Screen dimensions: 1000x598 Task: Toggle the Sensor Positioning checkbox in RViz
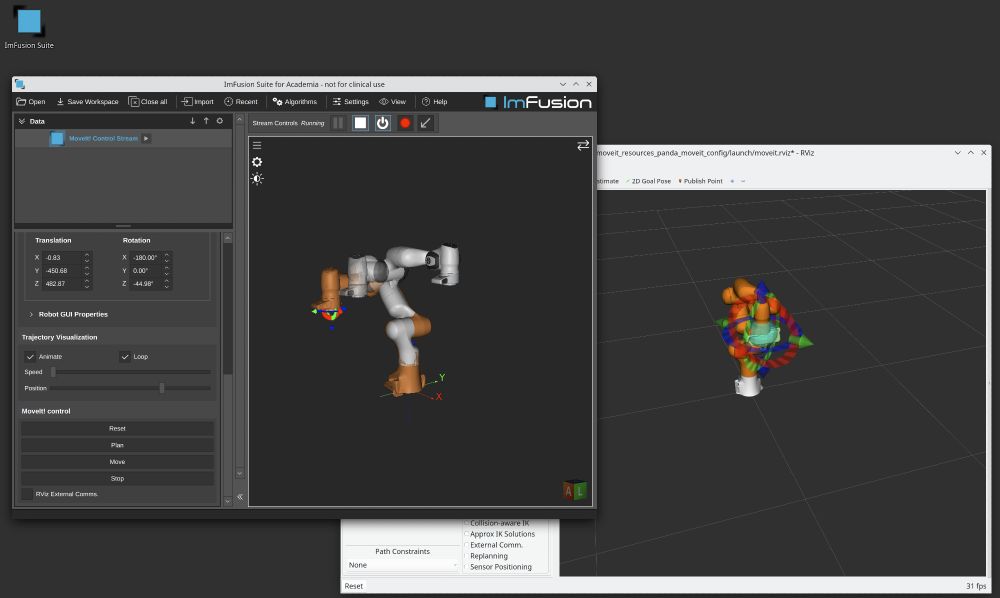click(467, 566)
